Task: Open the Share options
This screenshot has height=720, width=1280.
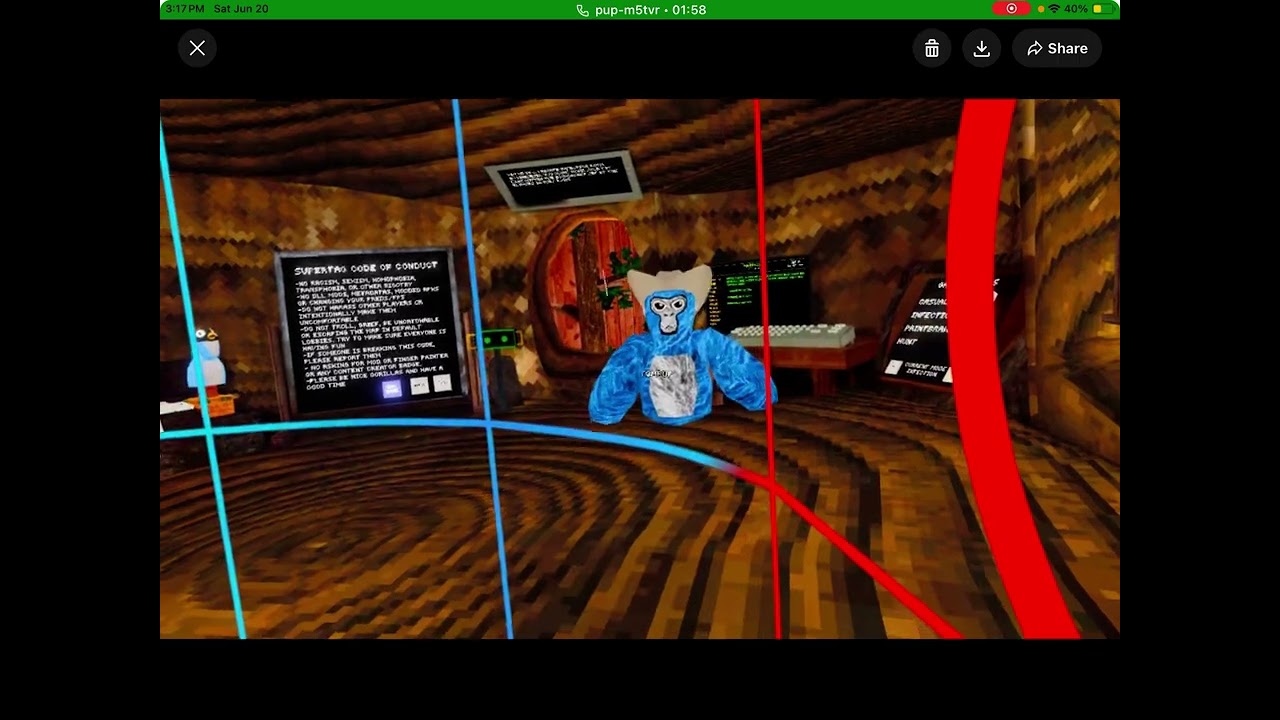Action: point(1057,48)
